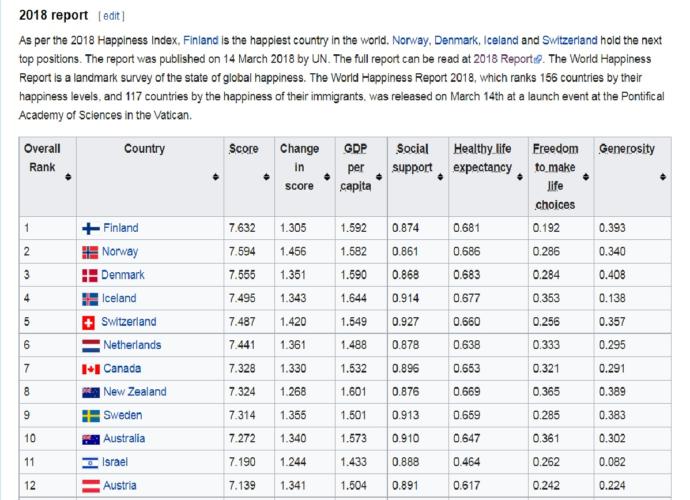The width and height of the screenshot is (690, 500).
Task: Click the Norway flag icon
Action: coord(90,252)
